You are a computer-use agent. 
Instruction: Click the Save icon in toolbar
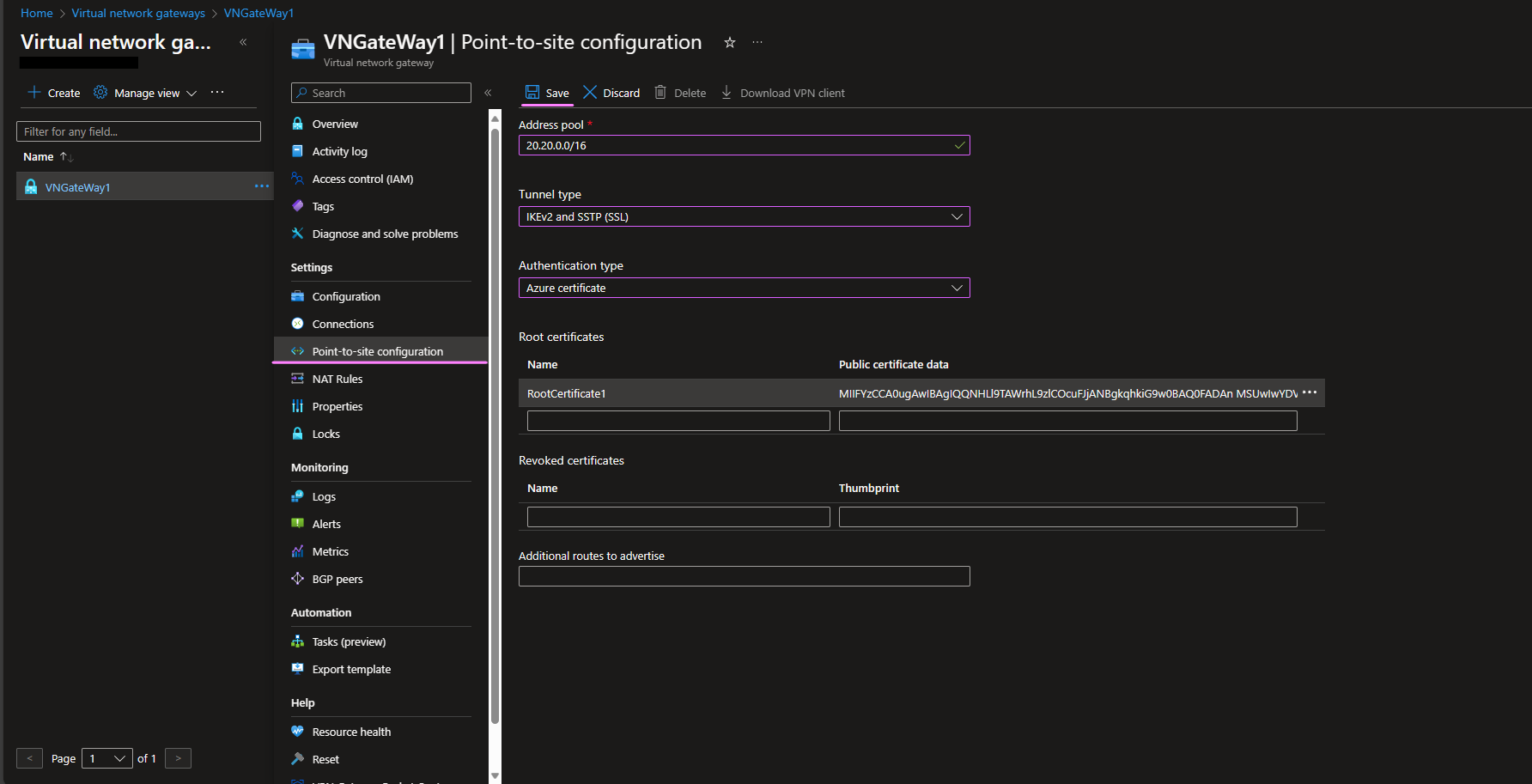click(x=532, y=93)
